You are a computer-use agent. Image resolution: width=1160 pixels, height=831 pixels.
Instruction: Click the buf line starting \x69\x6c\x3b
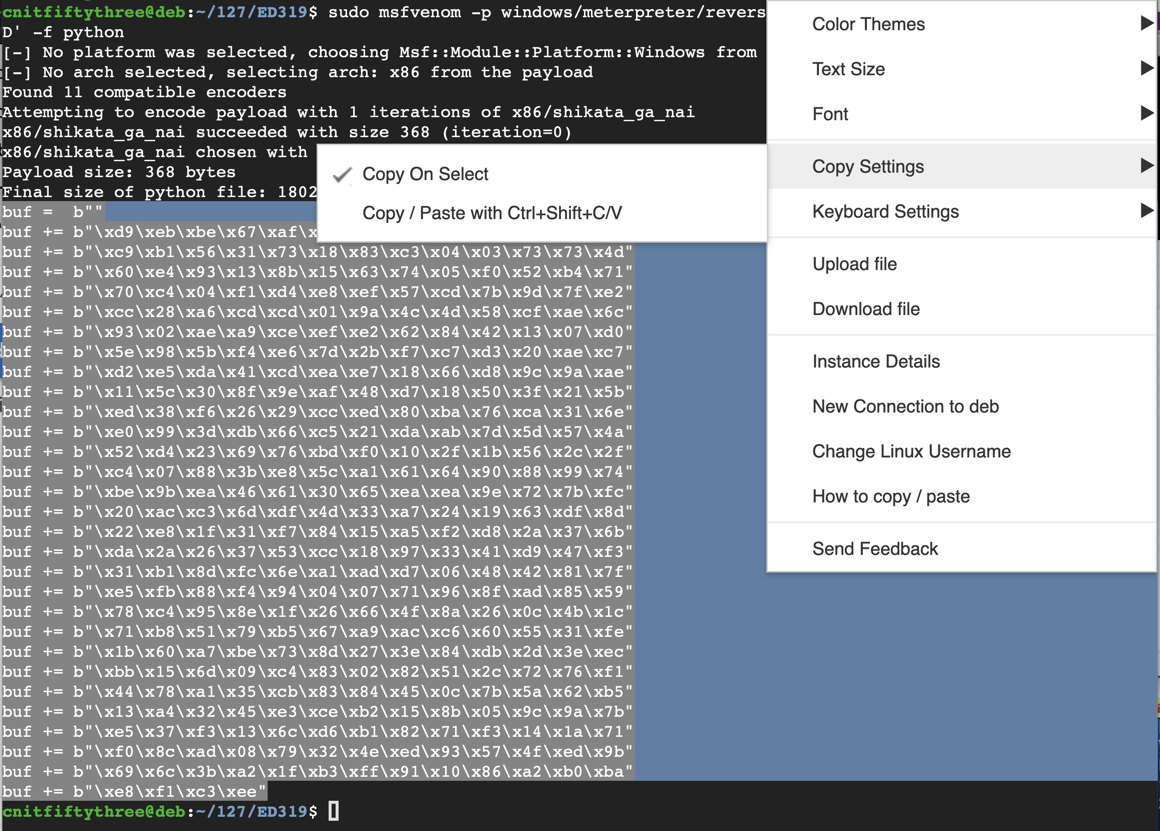317,772
